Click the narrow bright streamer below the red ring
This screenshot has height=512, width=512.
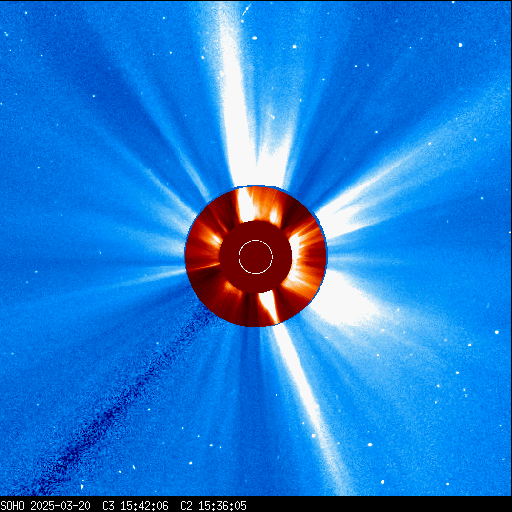coord(307,400)
